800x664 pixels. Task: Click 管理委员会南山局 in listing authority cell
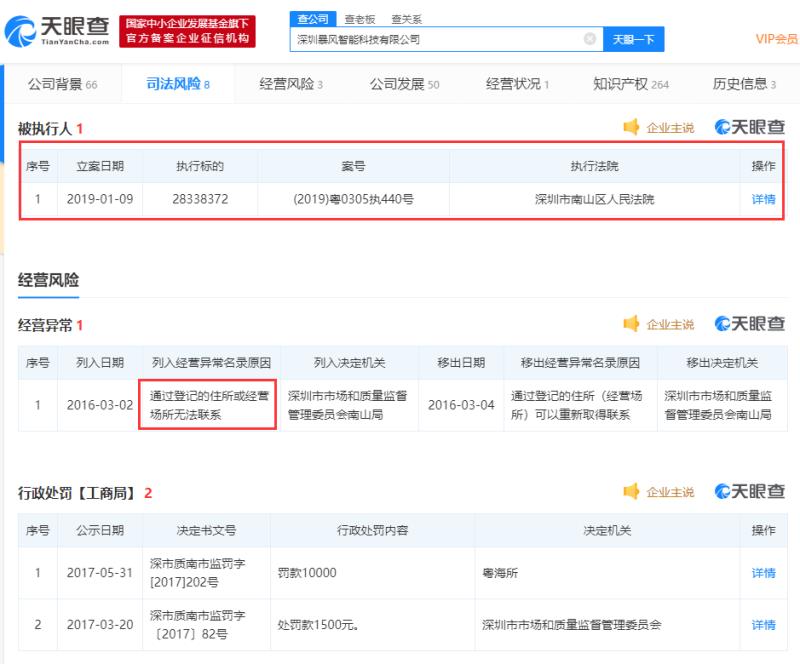pos(336,414)
